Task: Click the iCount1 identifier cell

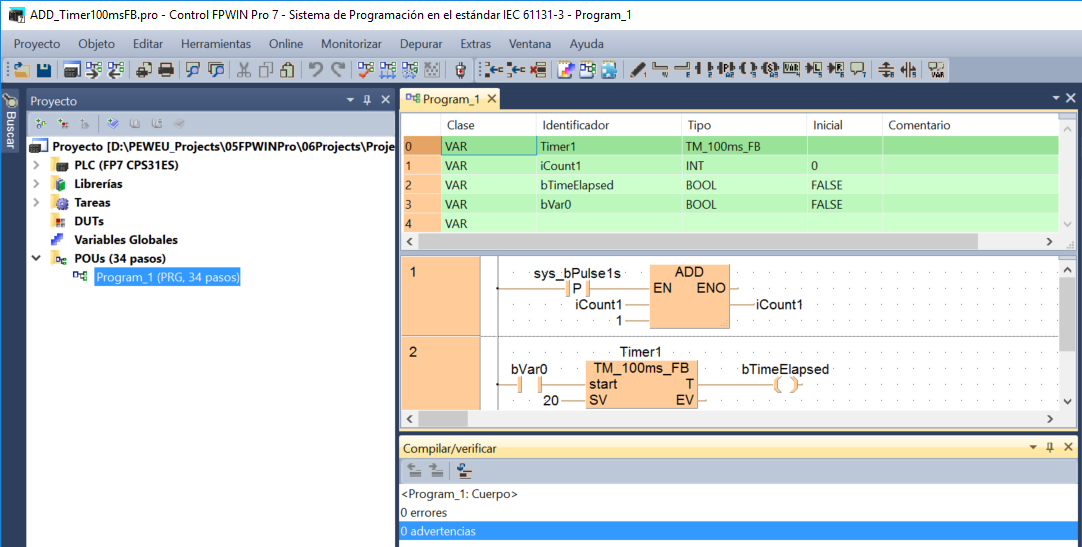Action: [x=609, y=166]
